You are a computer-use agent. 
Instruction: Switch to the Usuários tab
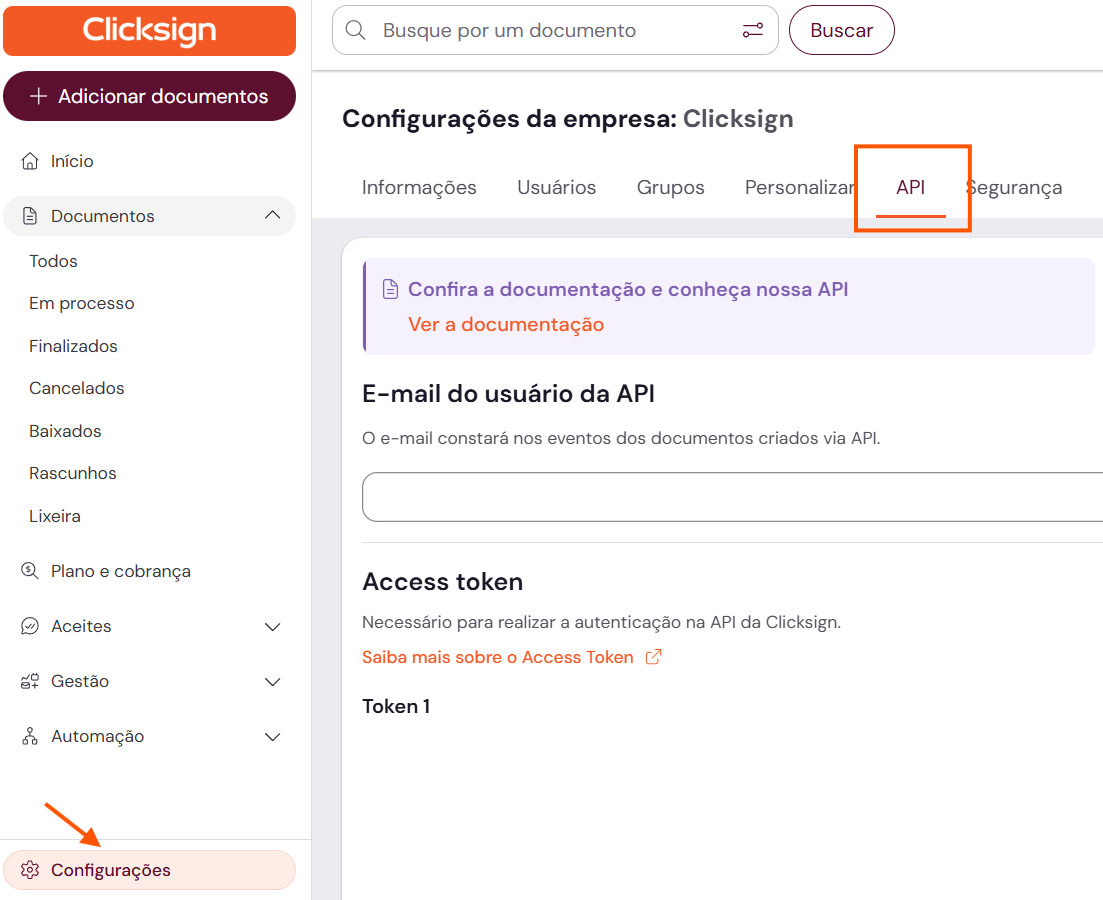556,188
